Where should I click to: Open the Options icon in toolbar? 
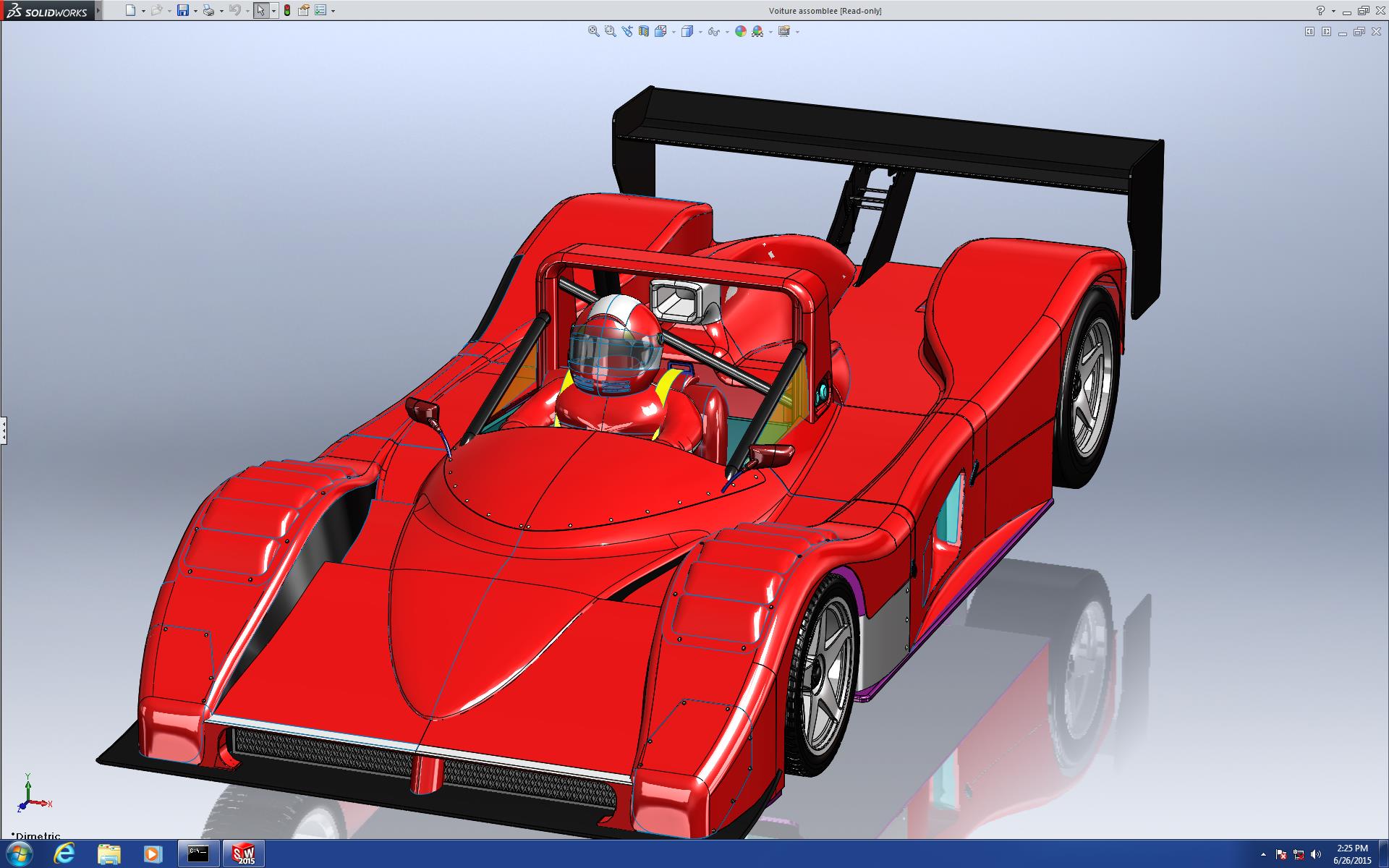tap(320, 10)
